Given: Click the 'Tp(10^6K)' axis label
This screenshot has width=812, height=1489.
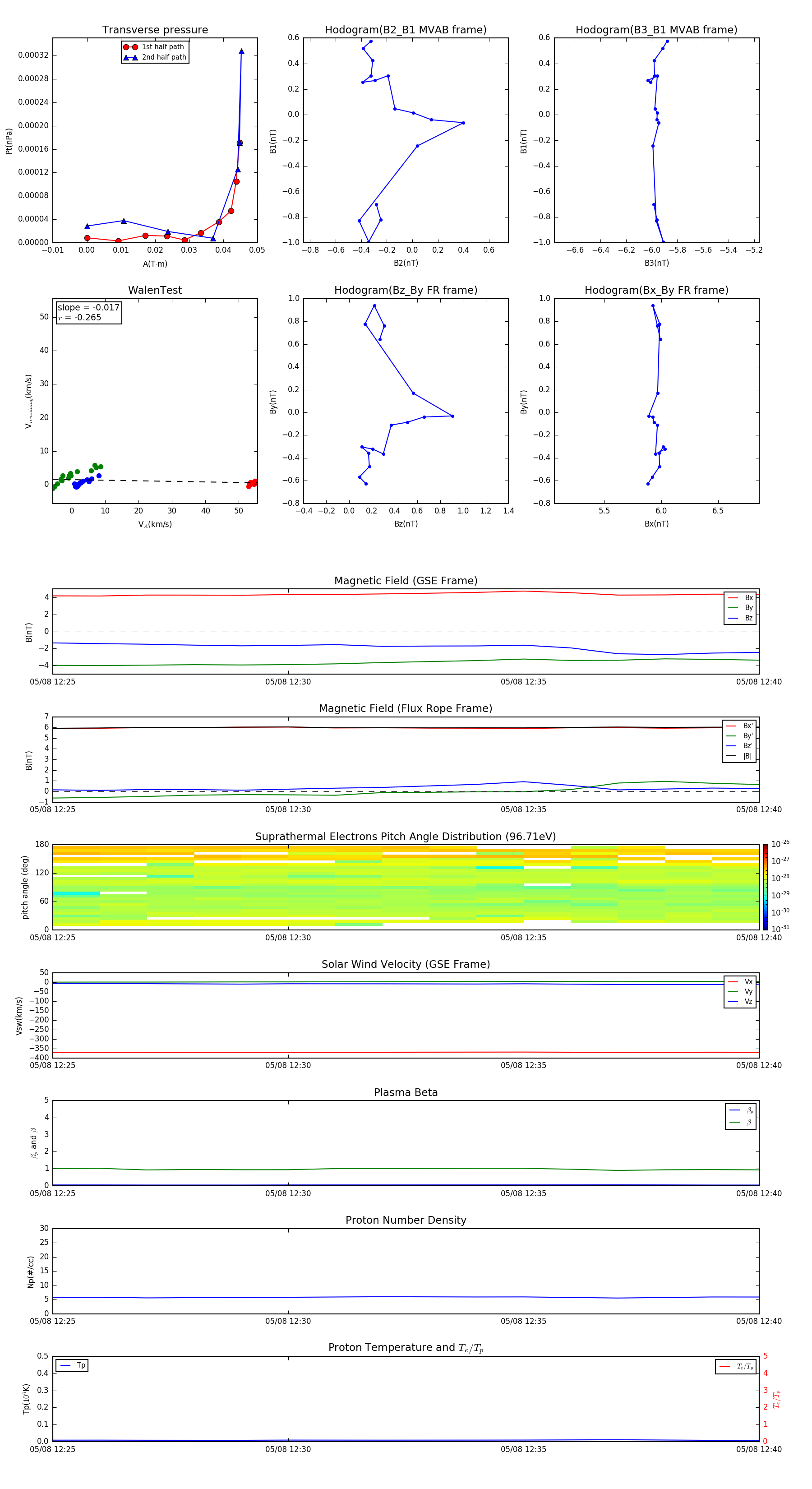Looking at the screenshot, I should [x=26, y=1399].
